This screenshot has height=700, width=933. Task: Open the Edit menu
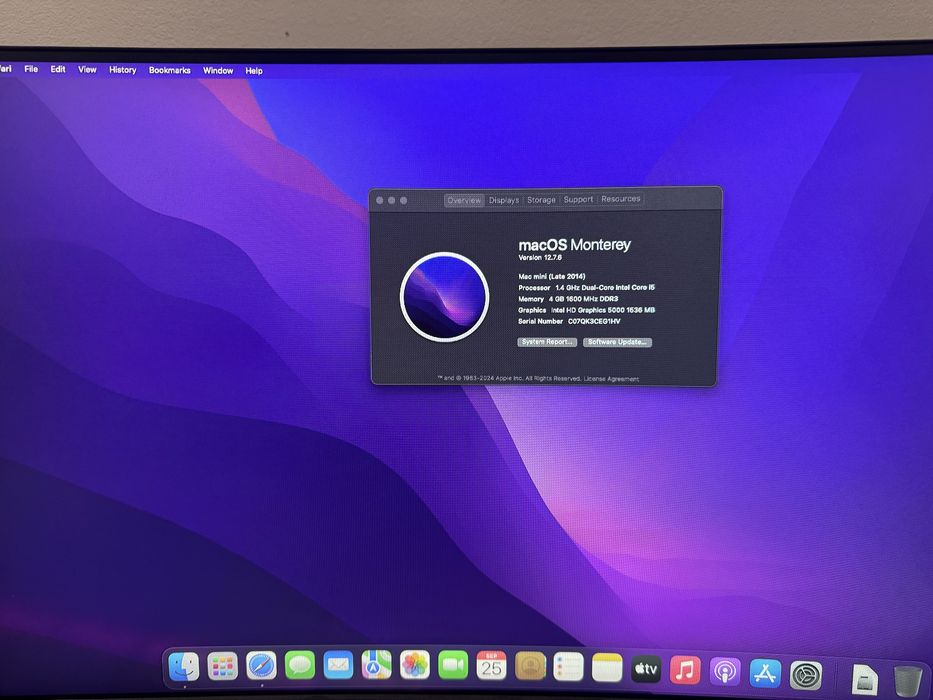click(58, 69)
